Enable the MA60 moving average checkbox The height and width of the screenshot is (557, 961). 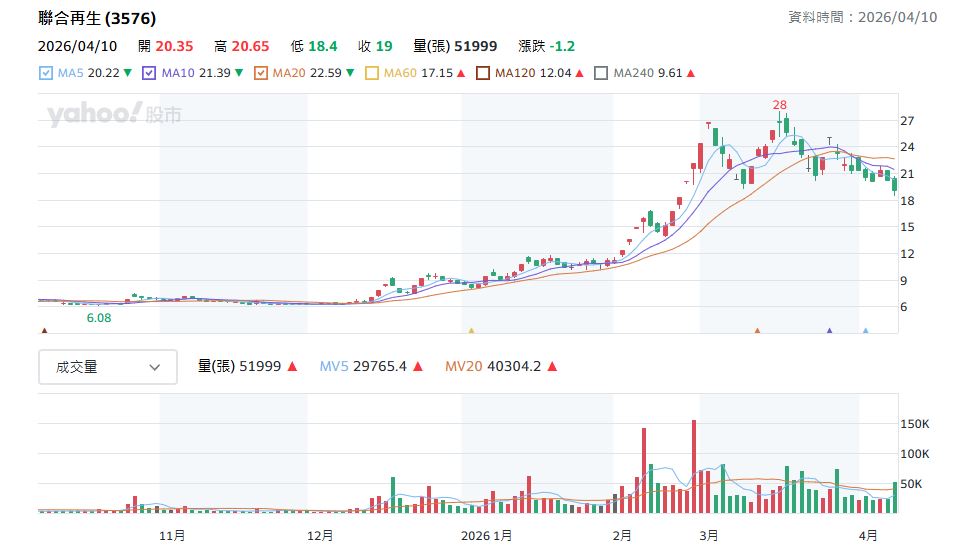coord(373,73)
